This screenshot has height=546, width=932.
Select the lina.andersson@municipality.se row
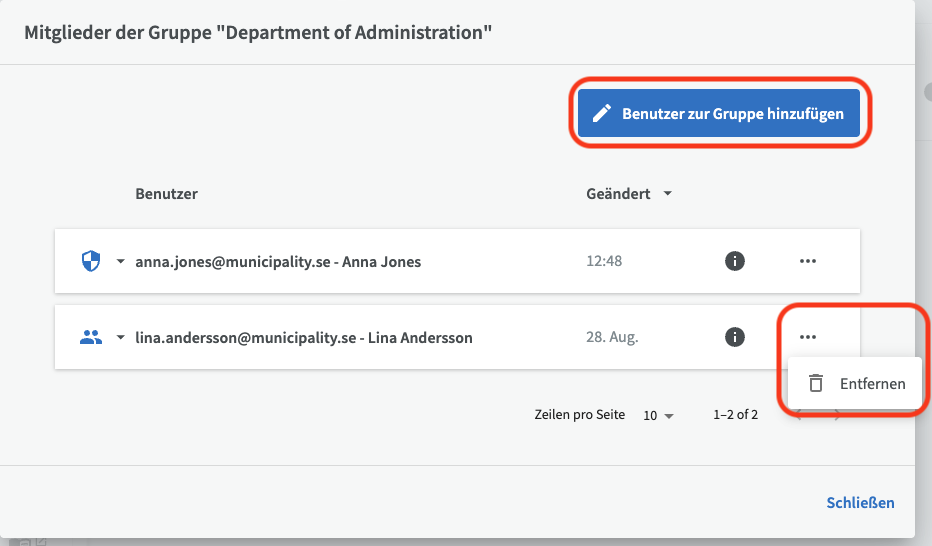pyautogui.click(x=304, y=338)
